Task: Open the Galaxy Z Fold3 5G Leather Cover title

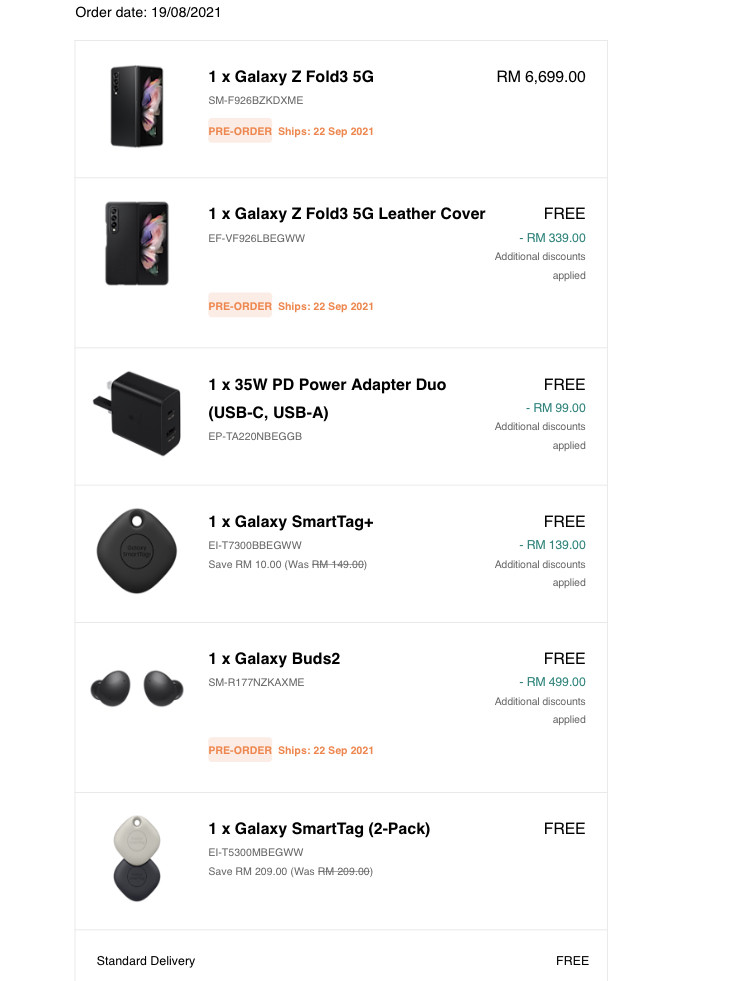Action: 347,214
